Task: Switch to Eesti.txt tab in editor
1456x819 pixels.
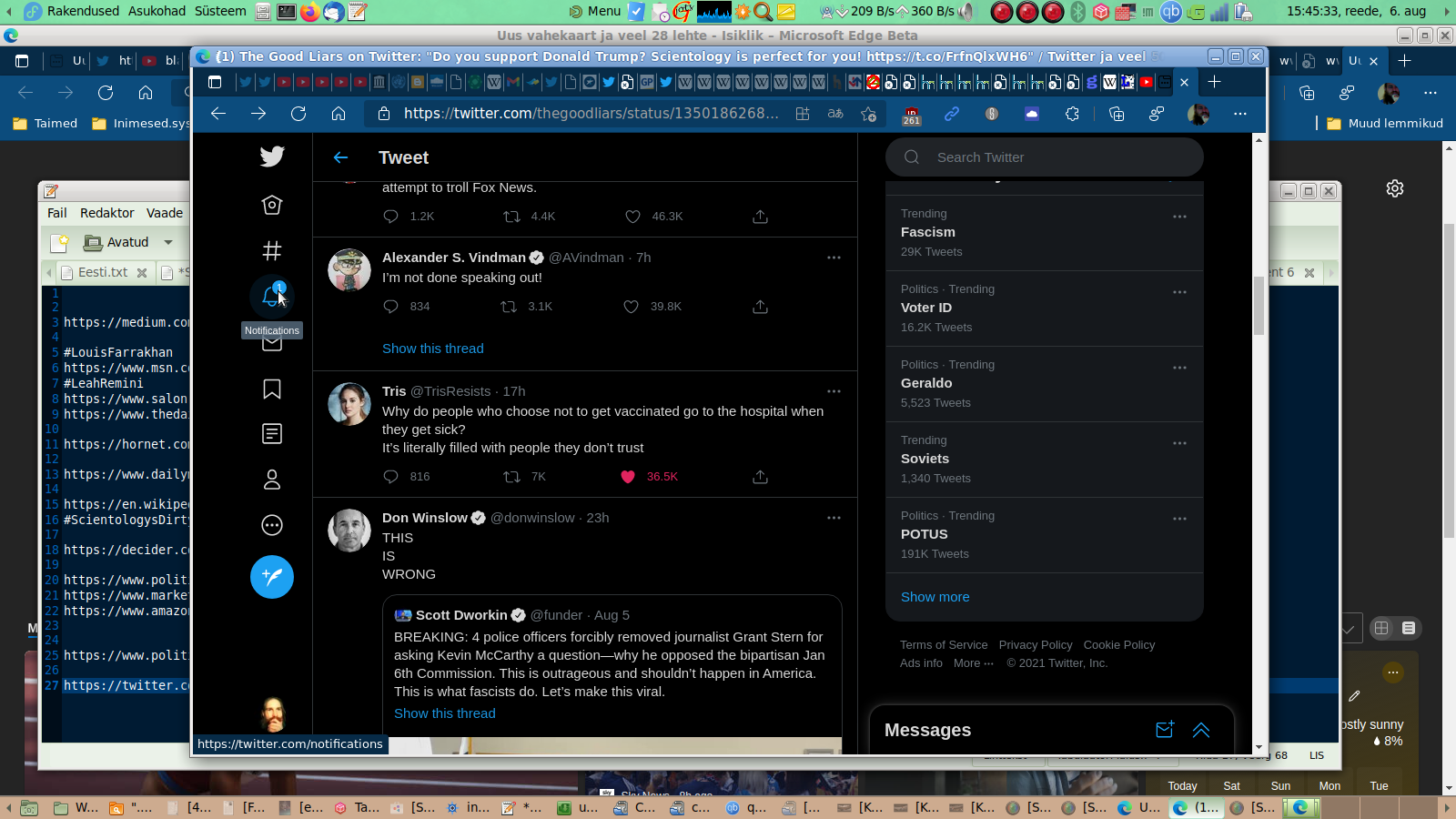Action: [x=103, y=272]
